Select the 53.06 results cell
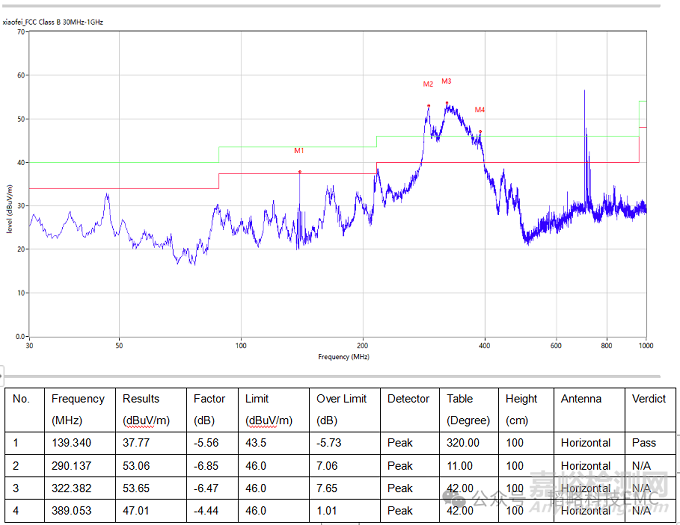The image size is (680, 525). coord(136,466)
